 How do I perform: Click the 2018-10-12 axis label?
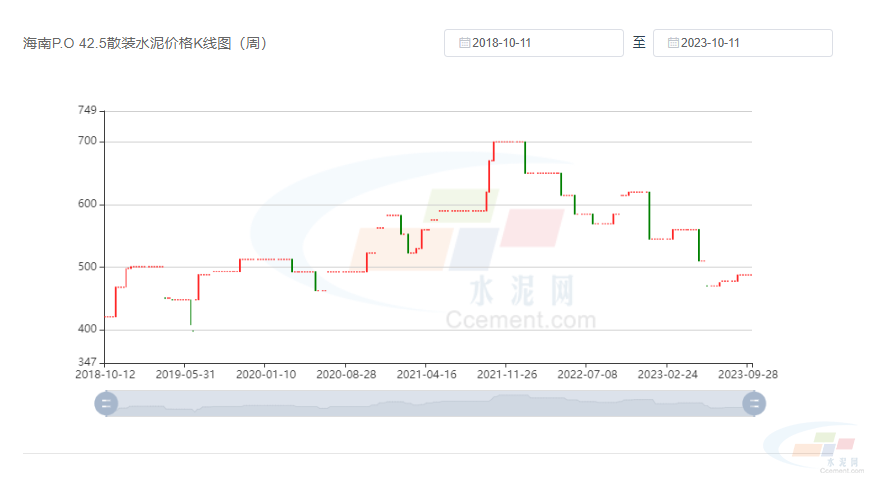tap(105, 374)
